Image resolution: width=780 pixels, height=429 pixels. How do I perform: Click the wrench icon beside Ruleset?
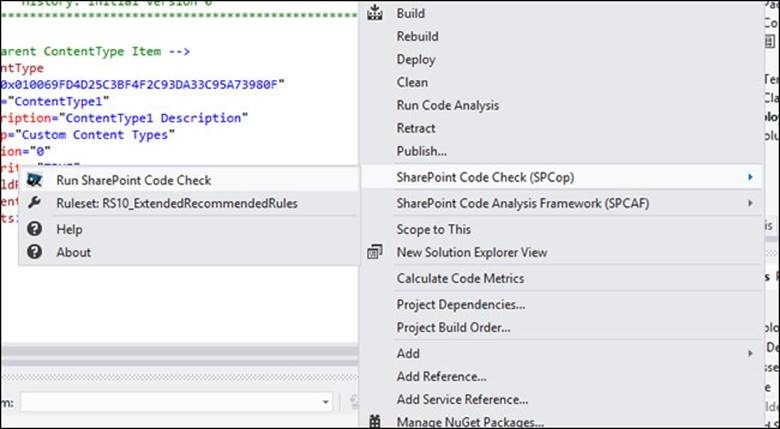(36, 203)
